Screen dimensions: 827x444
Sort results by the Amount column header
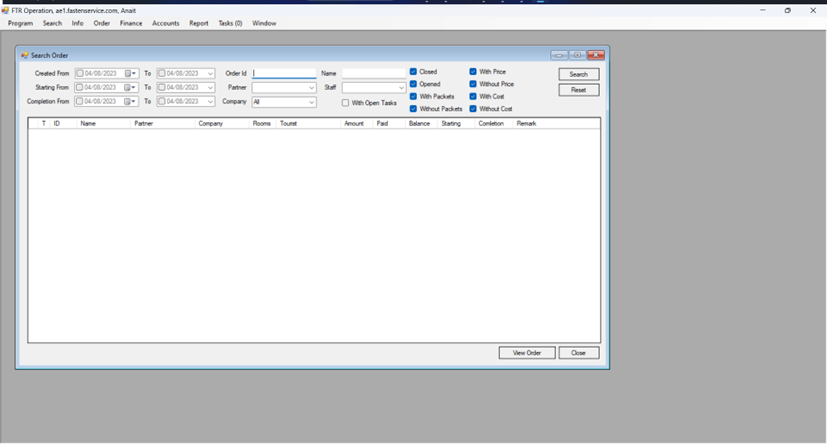(354, 124)
